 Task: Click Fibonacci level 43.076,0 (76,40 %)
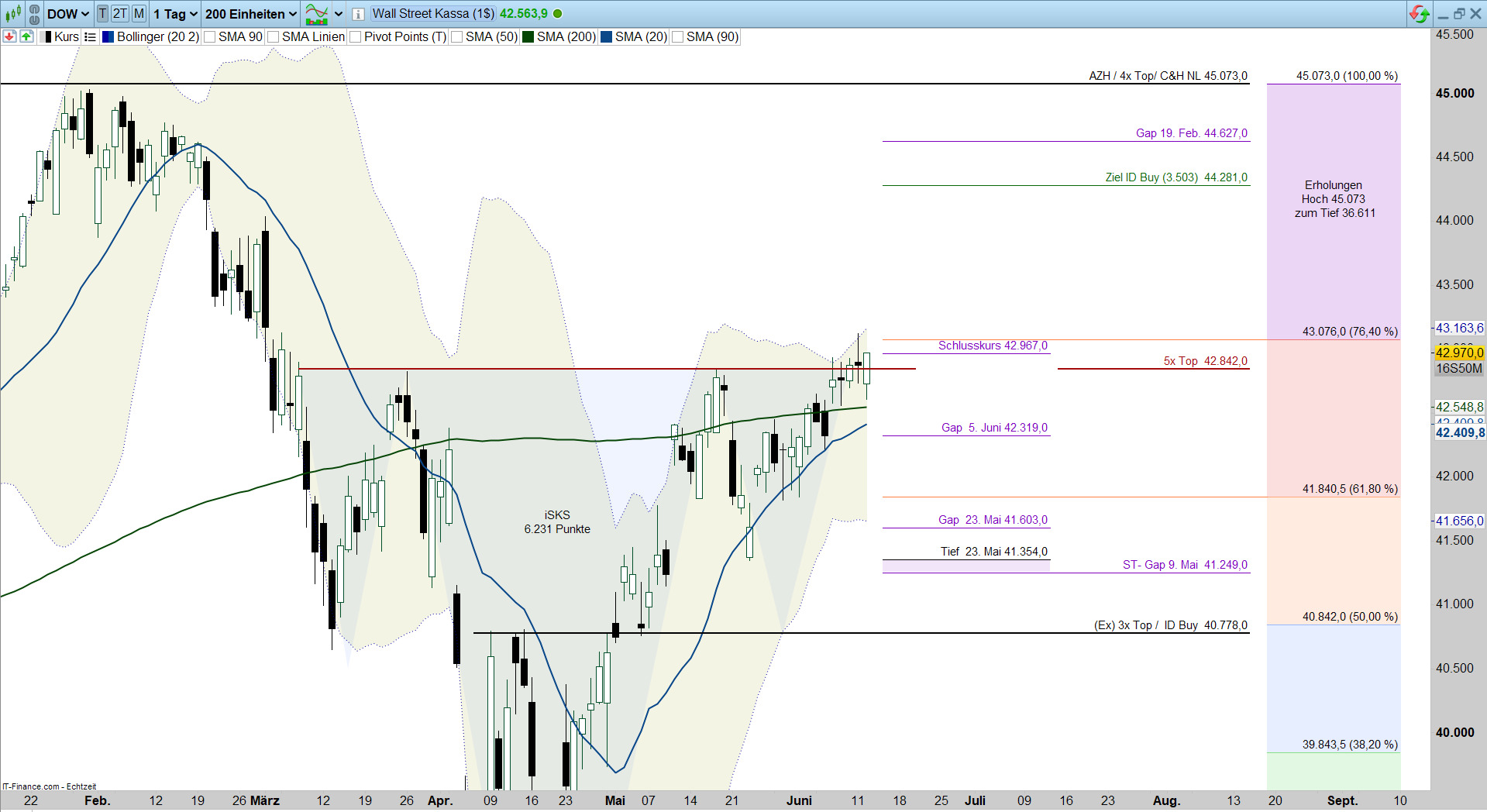click(1350, 332)
